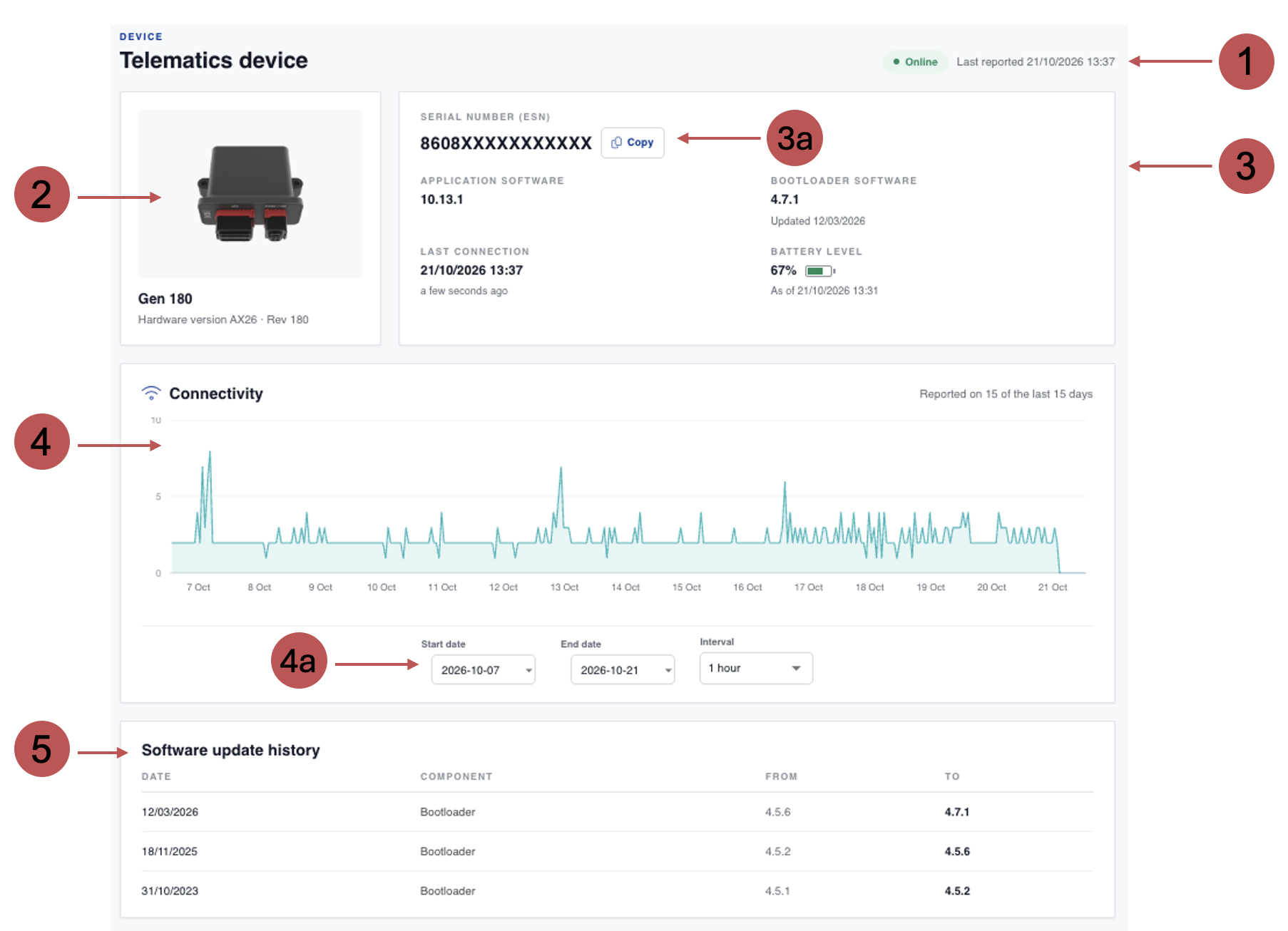The height and width of the screenshot is (931, 1288).
Task: Click the 'Software update history' heading
Action: point(230,750)
